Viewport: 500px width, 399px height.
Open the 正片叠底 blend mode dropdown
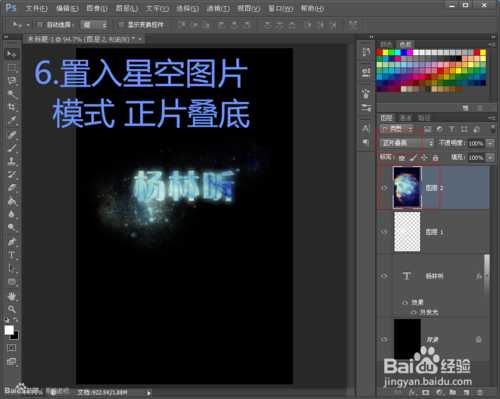407,143
